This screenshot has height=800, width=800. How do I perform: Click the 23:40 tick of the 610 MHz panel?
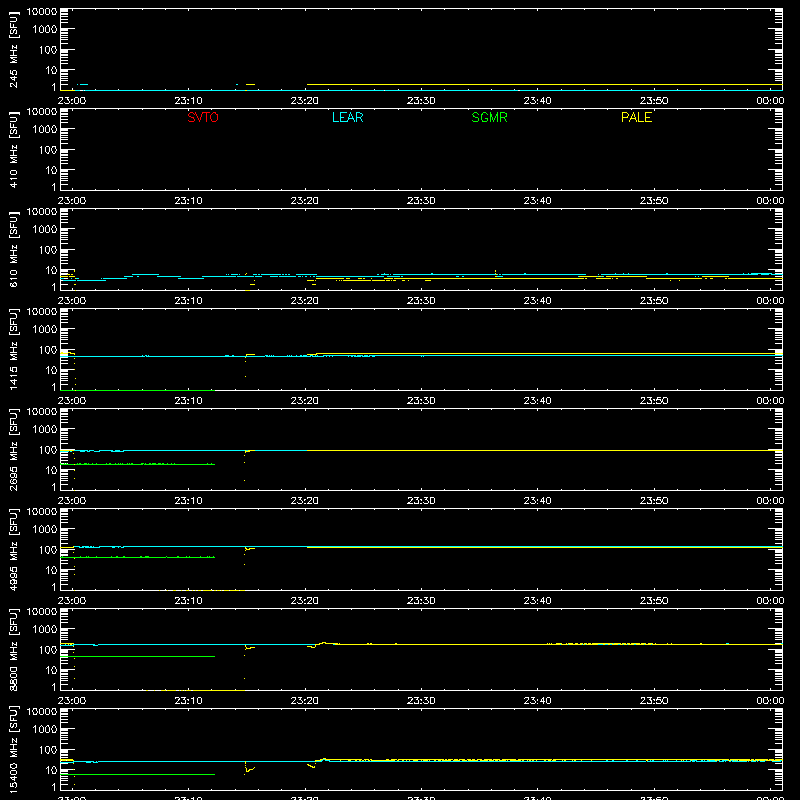click(537, 301)
